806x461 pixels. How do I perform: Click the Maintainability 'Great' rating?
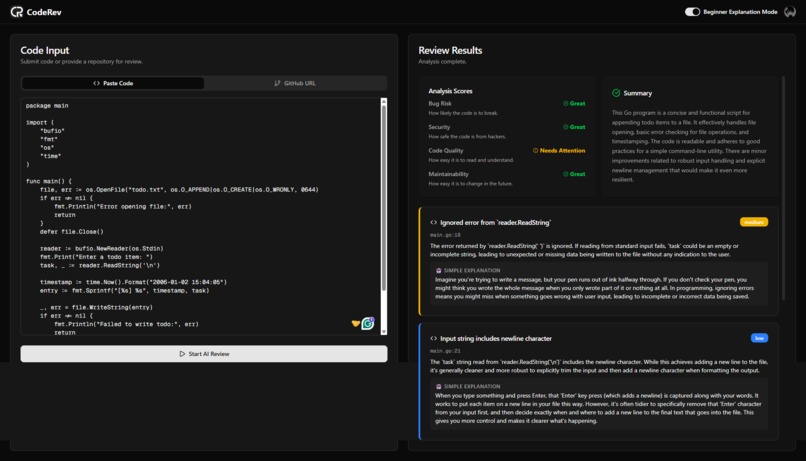point(574,174)
